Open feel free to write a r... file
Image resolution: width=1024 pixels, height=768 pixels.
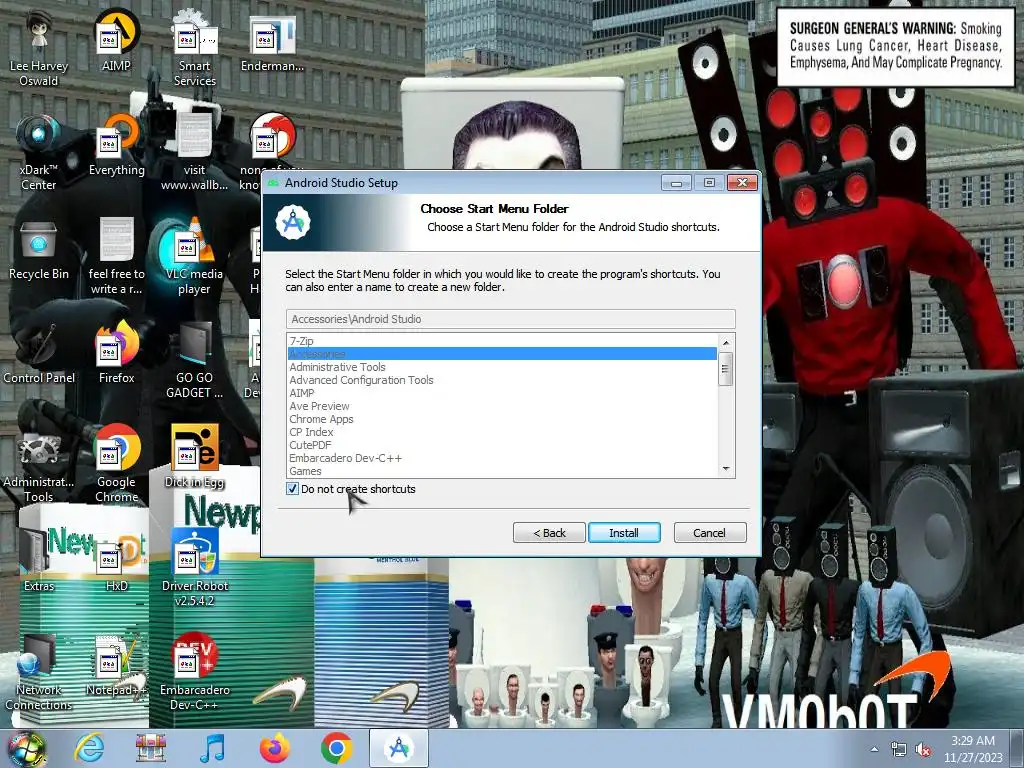(x=116, y=257)
